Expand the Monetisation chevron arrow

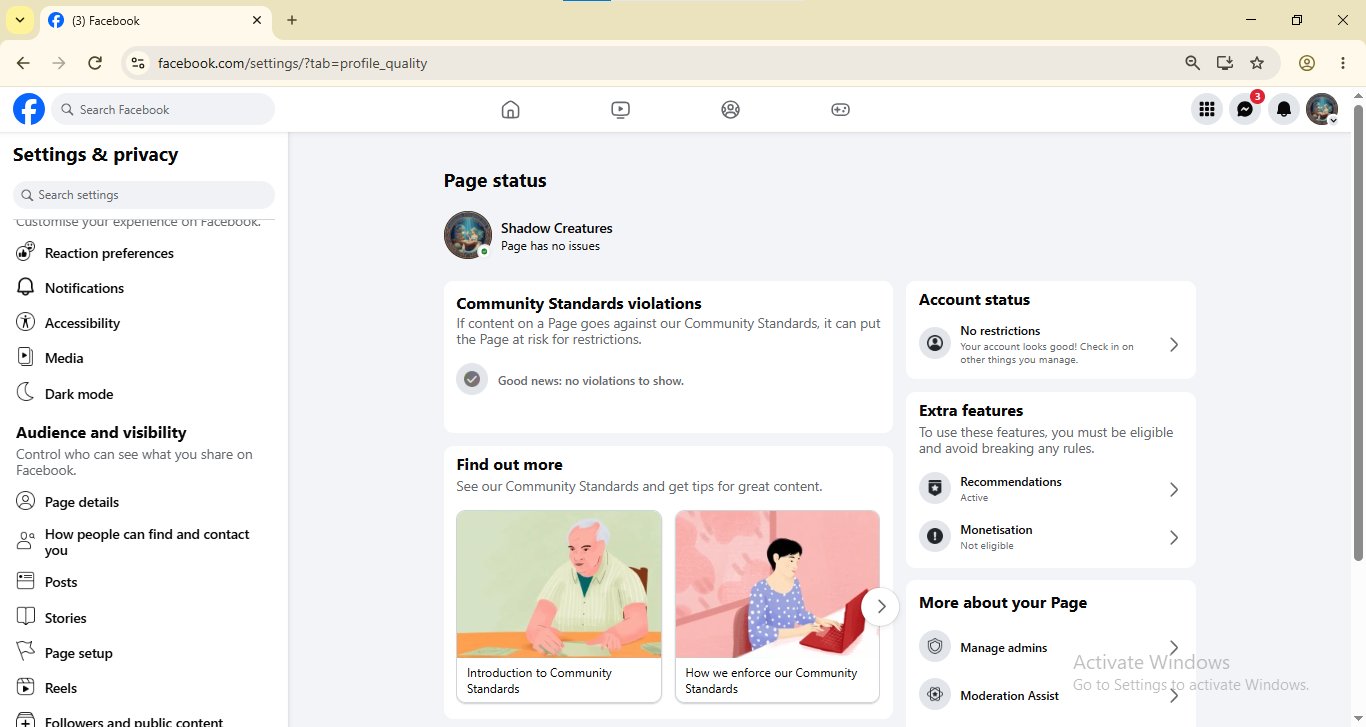pos(1174,537)
